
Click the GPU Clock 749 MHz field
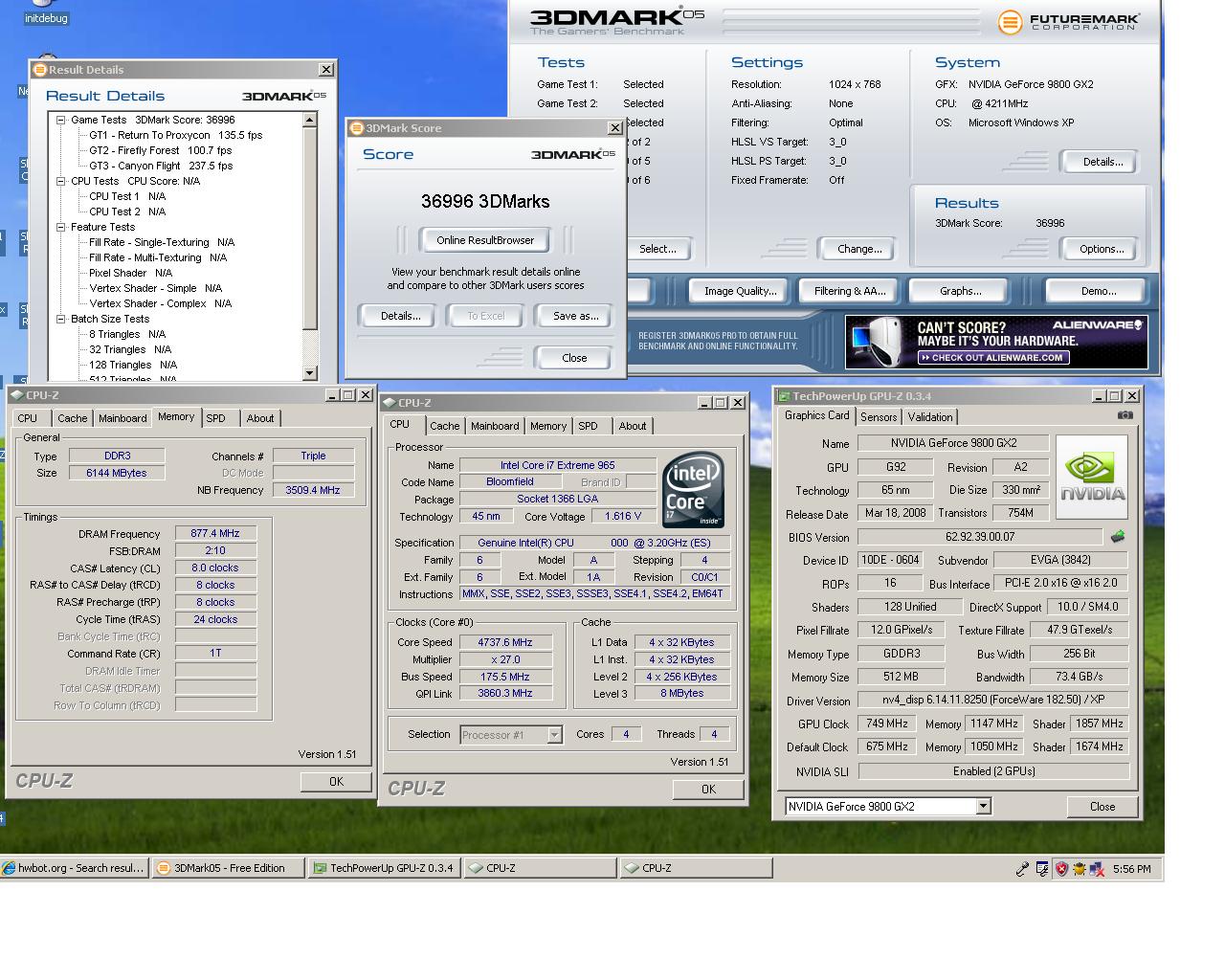886,724
